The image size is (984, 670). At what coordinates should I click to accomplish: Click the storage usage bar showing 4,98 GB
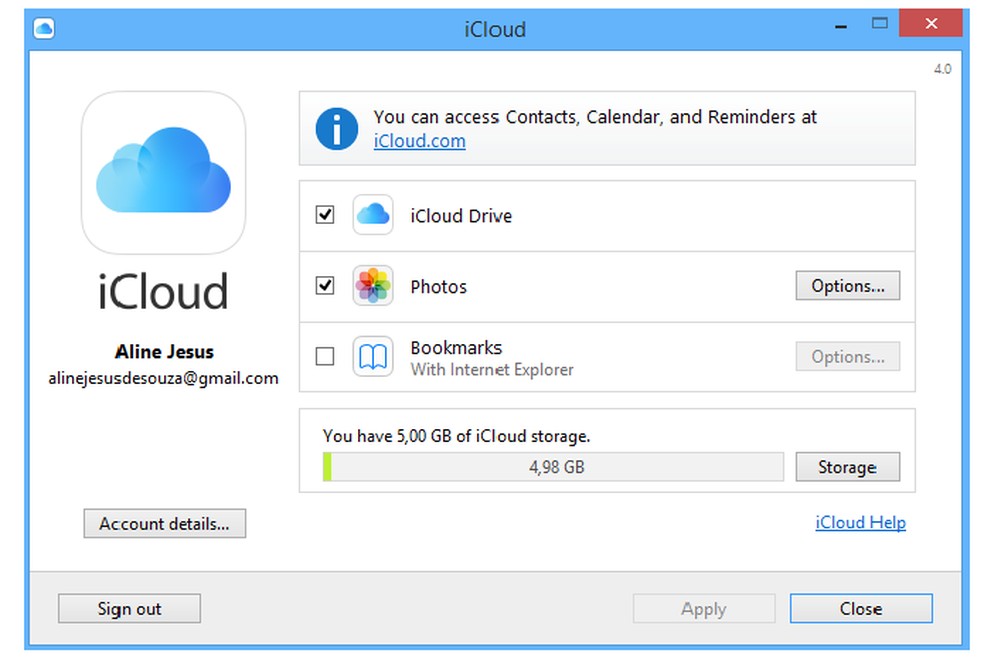557,466
